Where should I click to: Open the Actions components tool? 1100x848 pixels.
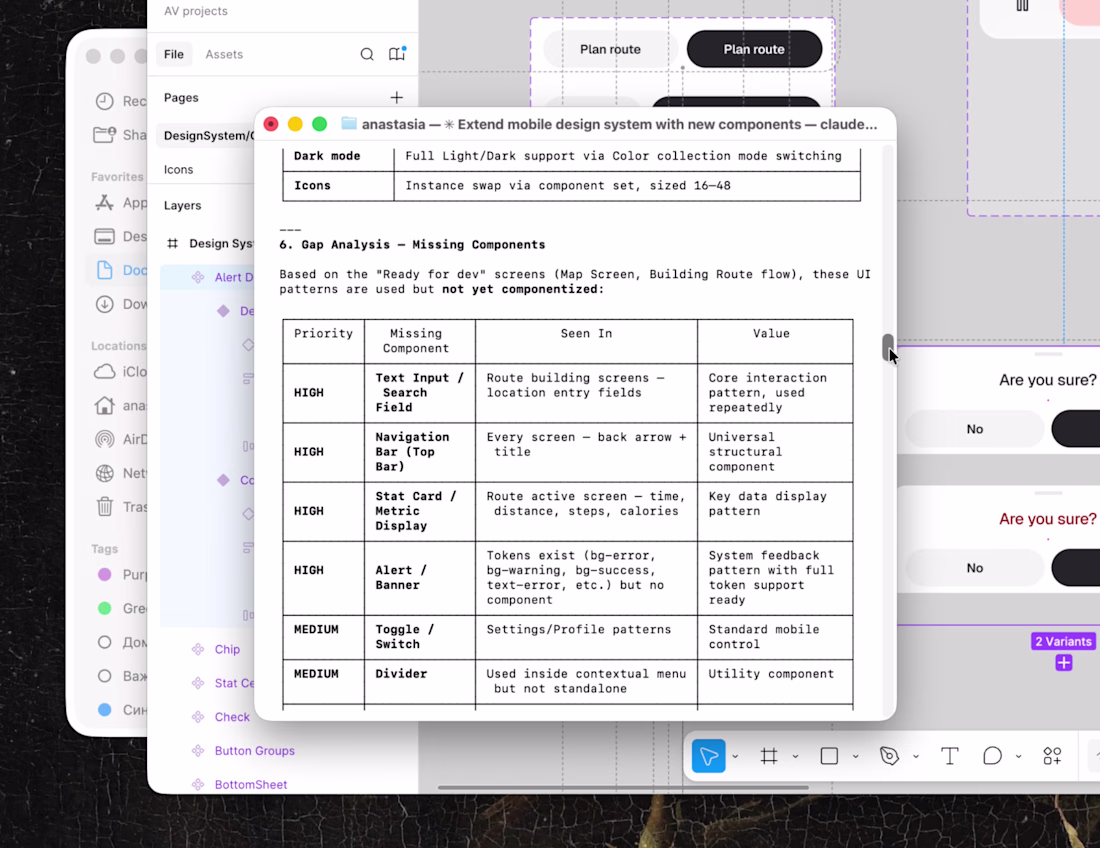[1052, 756]
